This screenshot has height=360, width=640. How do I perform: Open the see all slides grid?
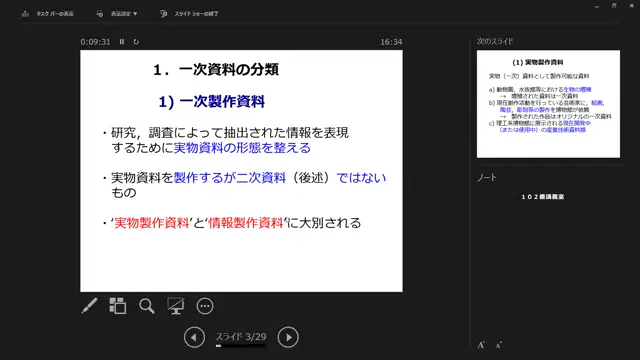[118, 306]
